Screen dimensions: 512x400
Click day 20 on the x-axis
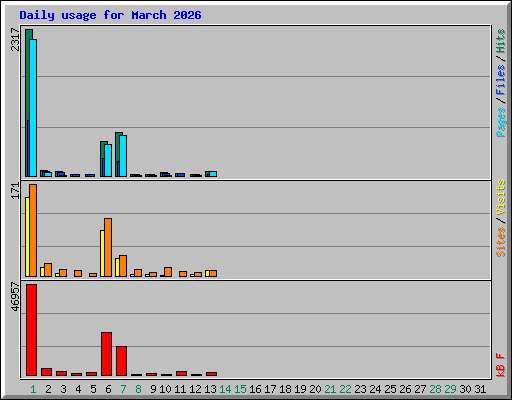click(x=315, y=389)
